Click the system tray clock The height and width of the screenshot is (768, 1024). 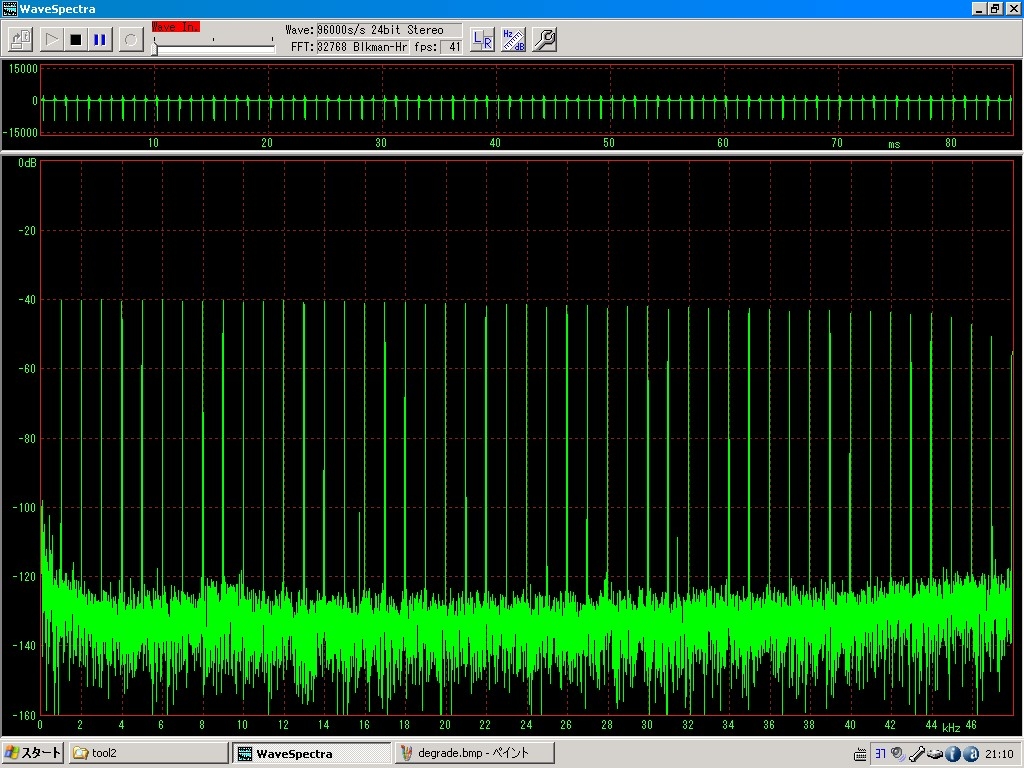(x=999, y=754)
